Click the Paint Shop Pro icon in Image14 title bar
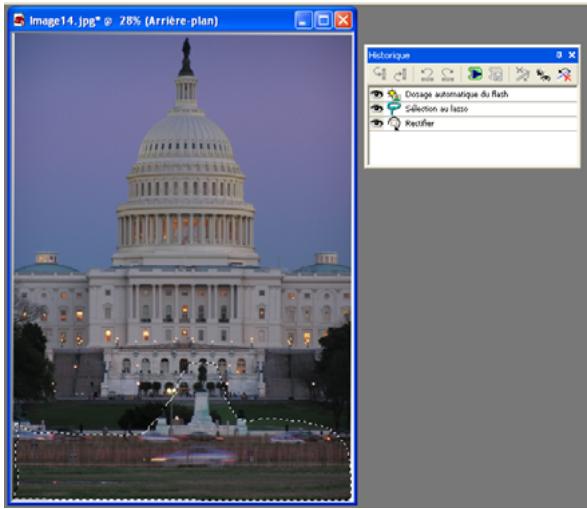 click(x=19, y=20)
